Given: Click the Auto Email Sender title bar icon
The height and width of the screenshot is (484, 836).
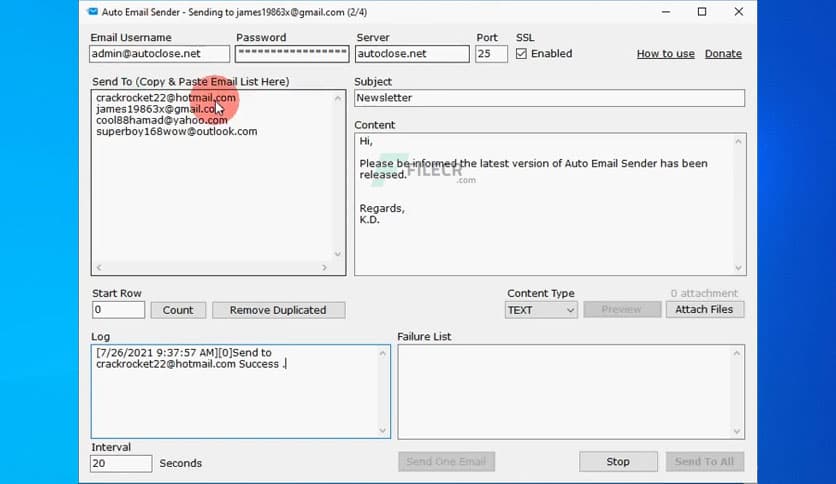Looking at the screenshot, I should click(x=93, y=12).
